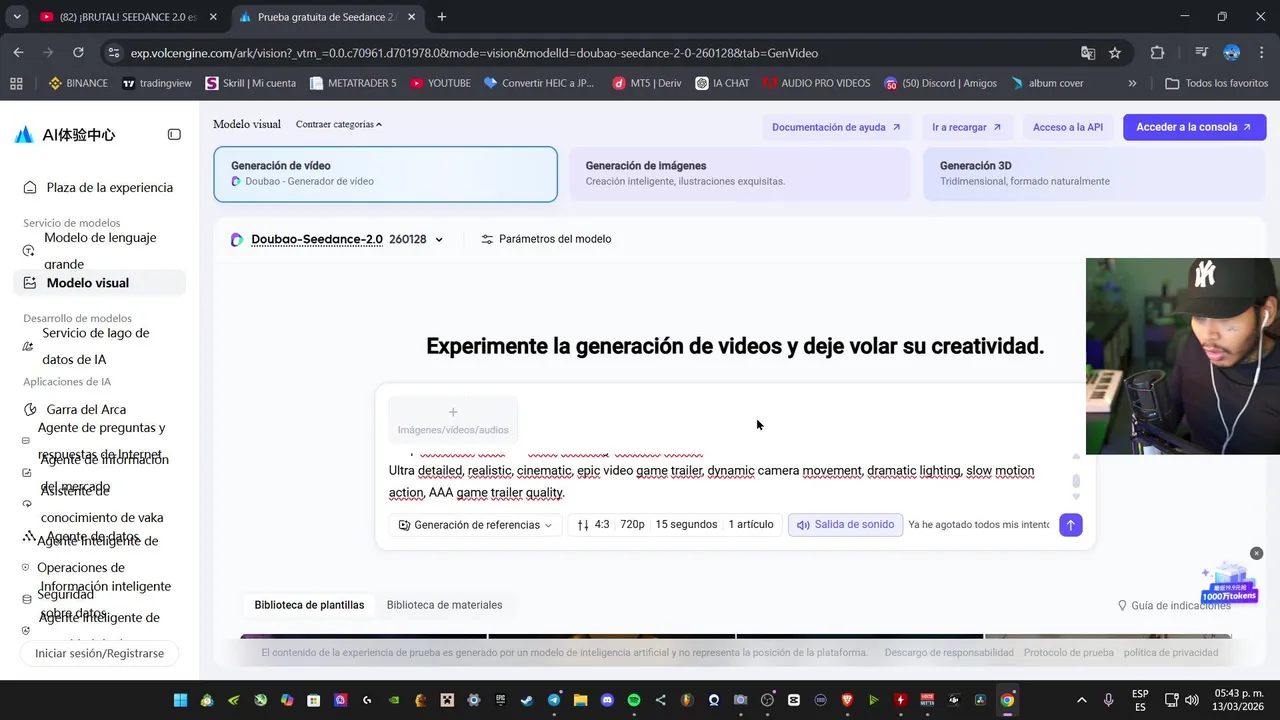Expand more bookmarks chevron
Screen dimensions: 1280x720
(x=1132, y=83)
